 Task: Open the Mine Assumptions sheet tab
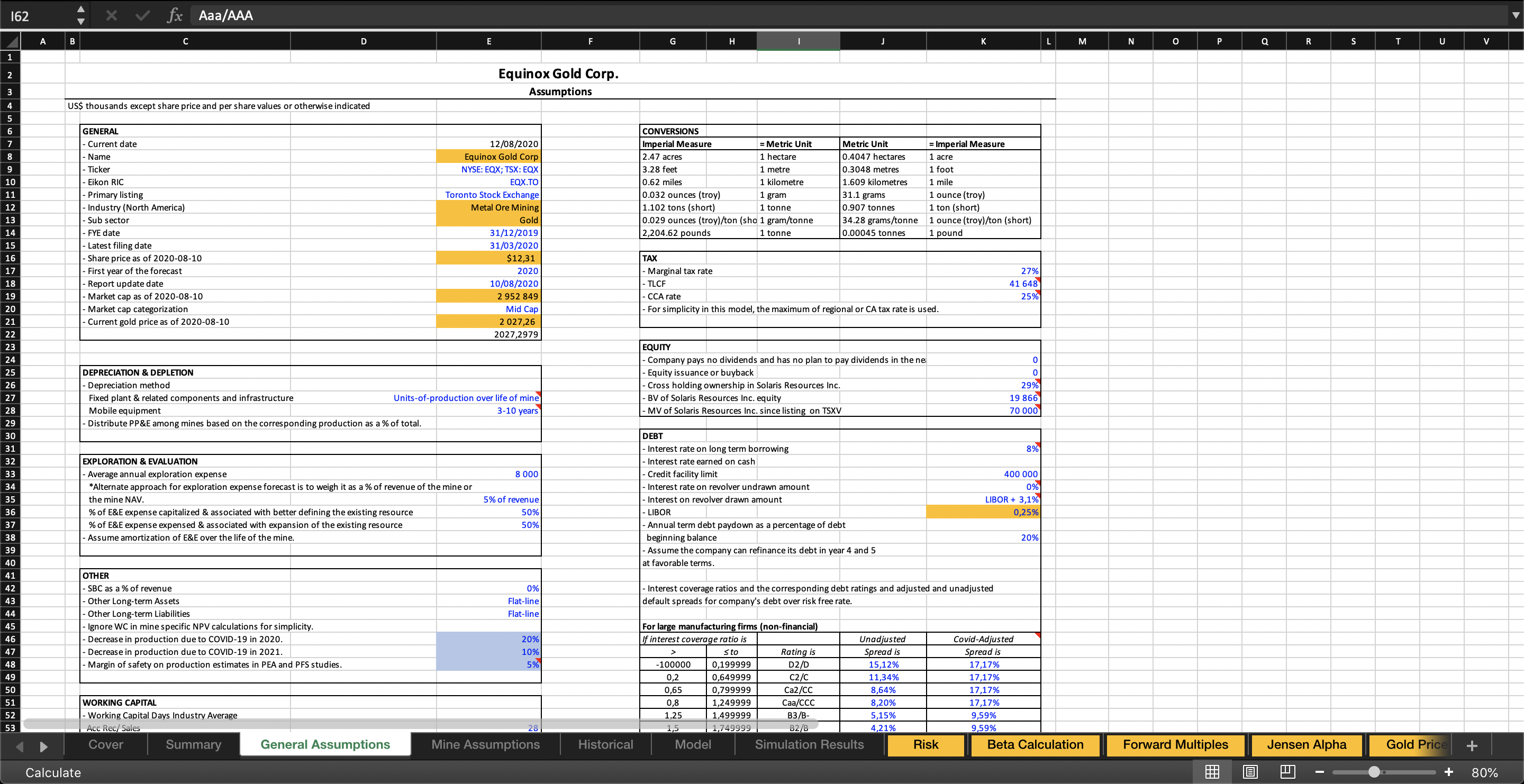485,744
